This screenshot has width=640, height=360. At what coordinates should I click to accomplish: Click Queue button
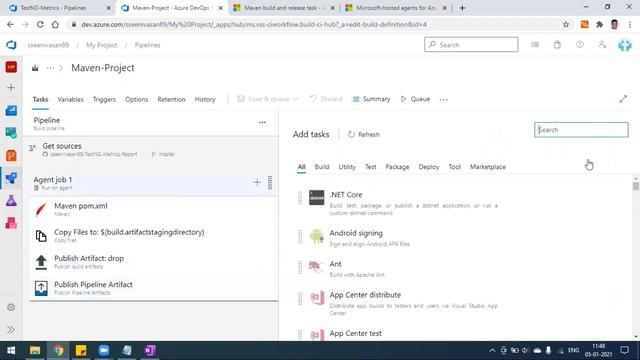416,99
